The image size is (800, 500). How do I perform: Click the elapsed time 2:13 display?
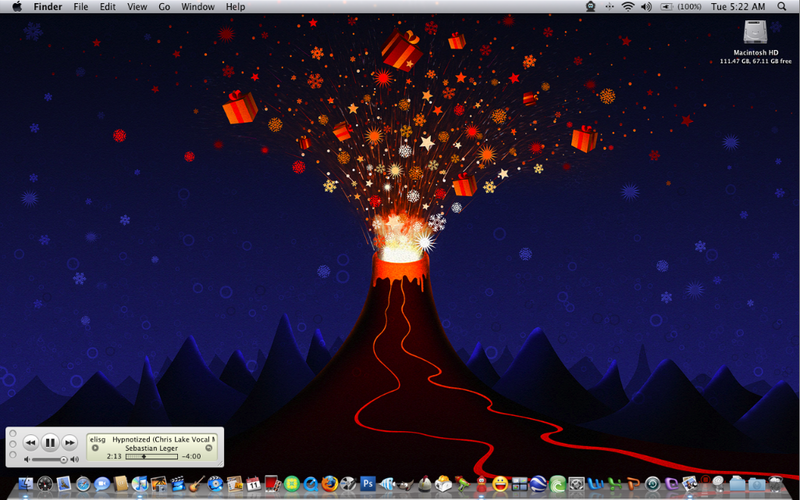114,457
